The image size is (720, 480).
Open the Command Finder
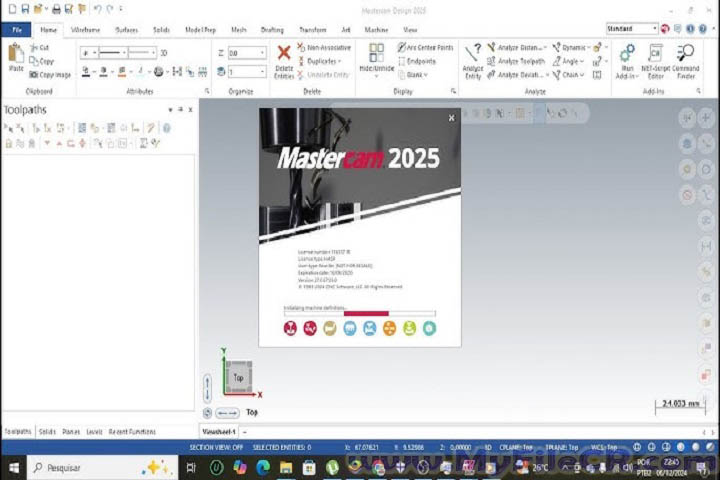coord(686,61)
